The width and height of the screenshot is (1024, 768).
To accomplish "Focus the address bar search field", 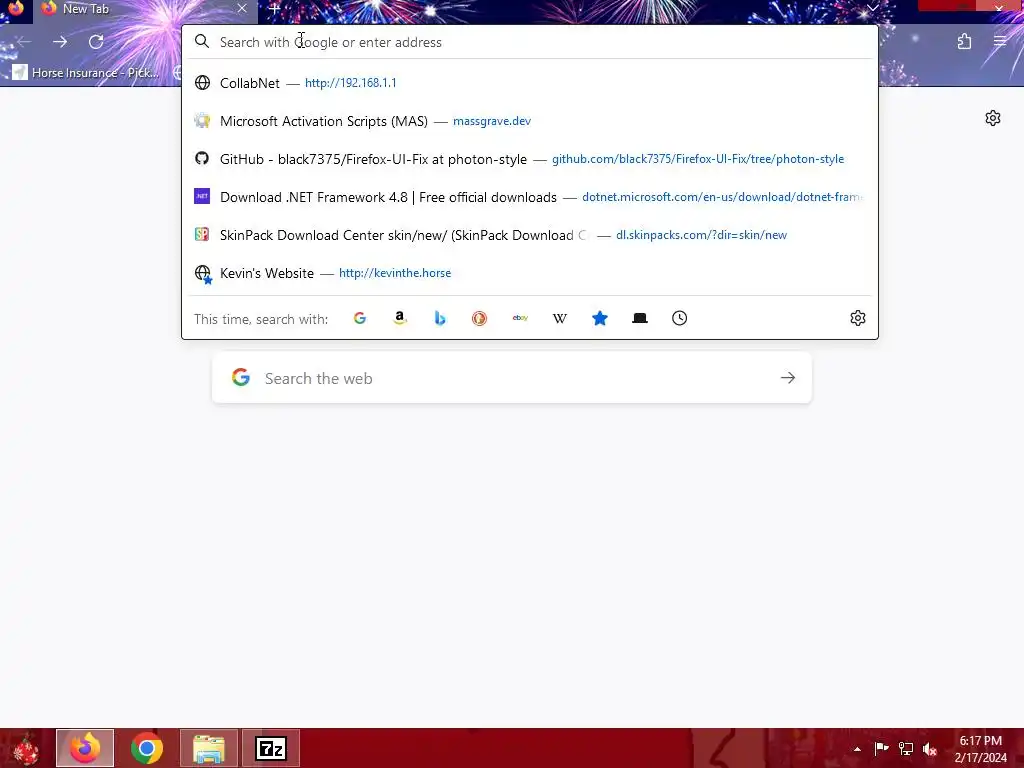I will [x=530, y=42].
